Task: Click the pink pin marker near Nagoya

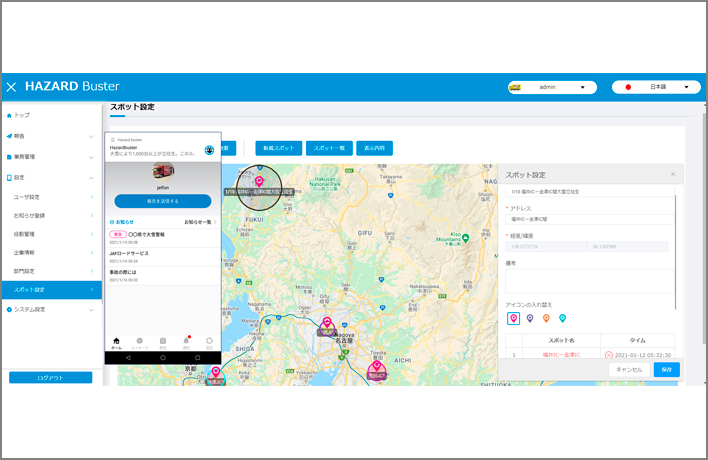Action: pyautogui.click(x=327, y=323)
